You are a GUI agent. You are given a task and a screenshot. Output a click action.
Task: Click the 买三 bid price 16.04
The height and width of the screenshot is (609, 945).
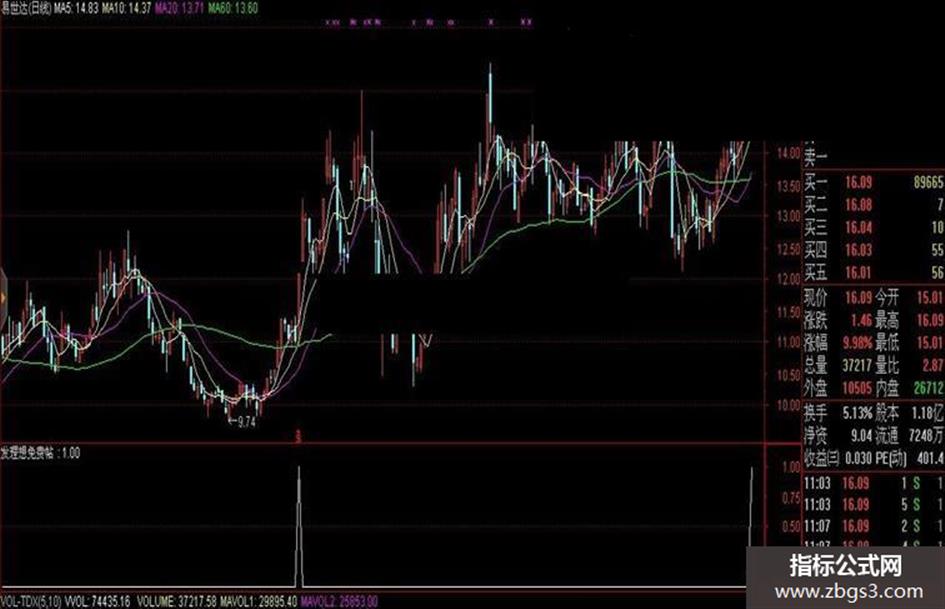(x=858, y=227)
